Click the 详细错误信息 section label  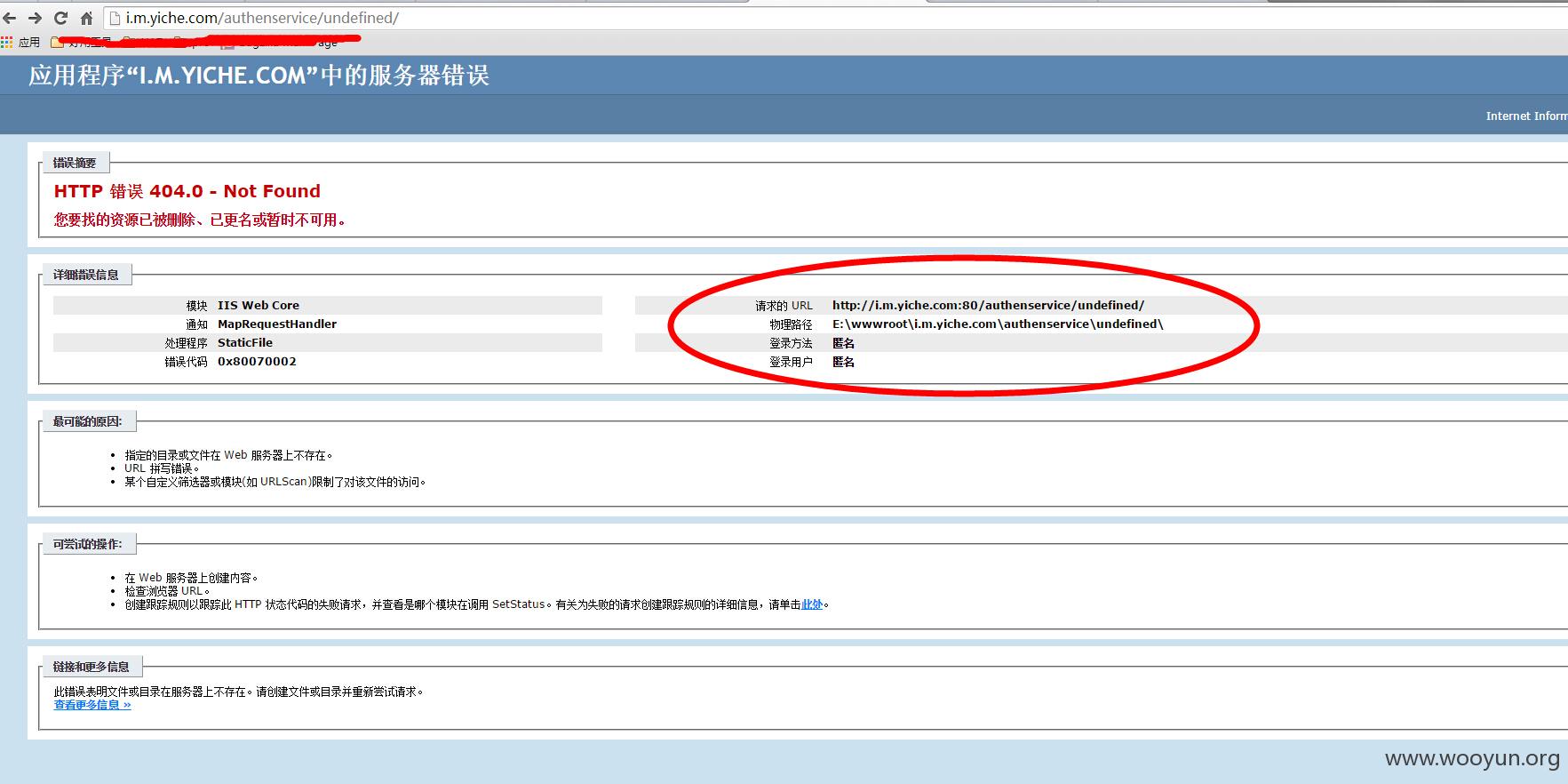86,275
